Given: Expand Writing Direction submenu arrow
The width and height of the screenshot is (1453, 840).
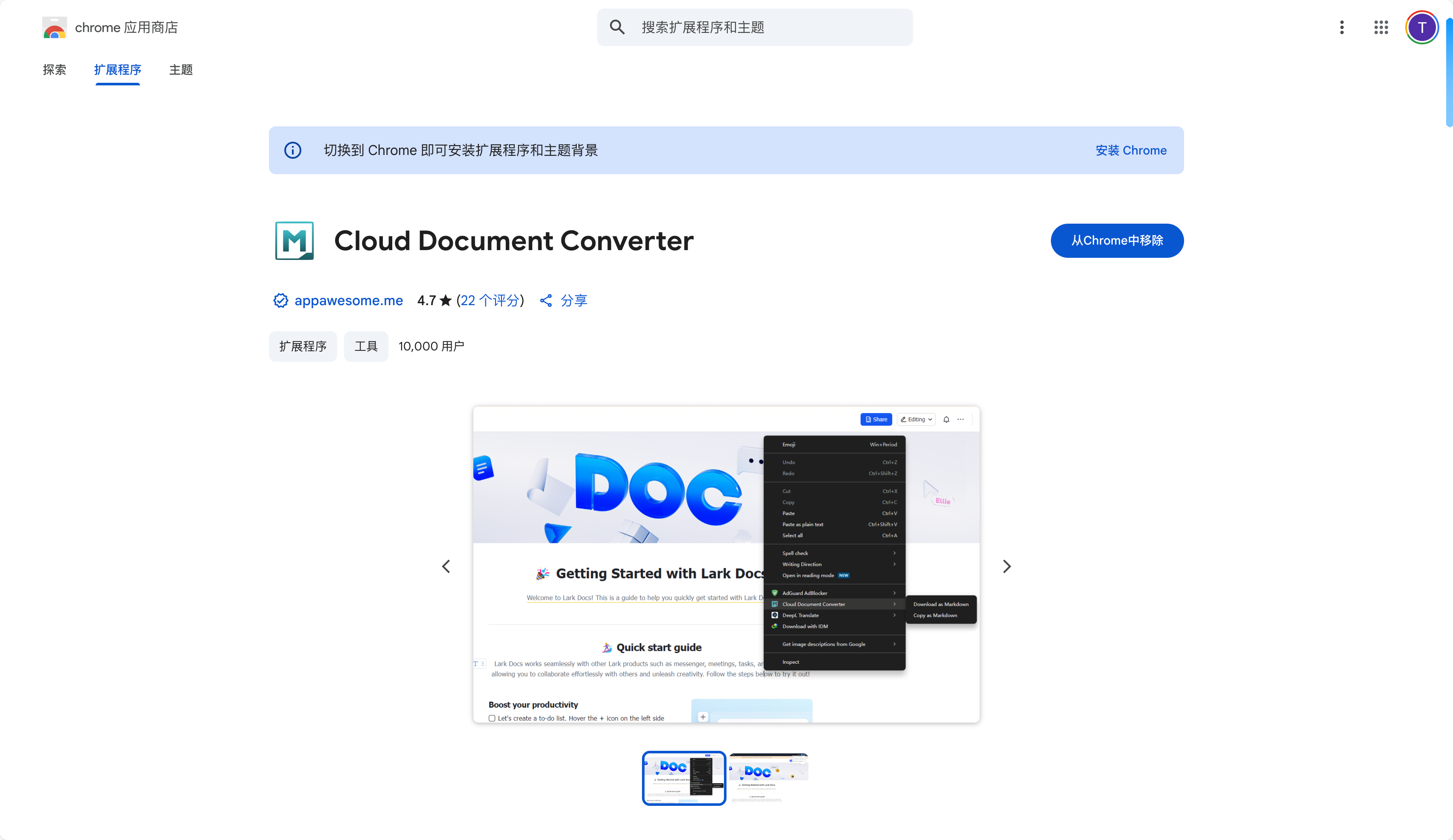Looking at the screenshot, I should (894, 564).
